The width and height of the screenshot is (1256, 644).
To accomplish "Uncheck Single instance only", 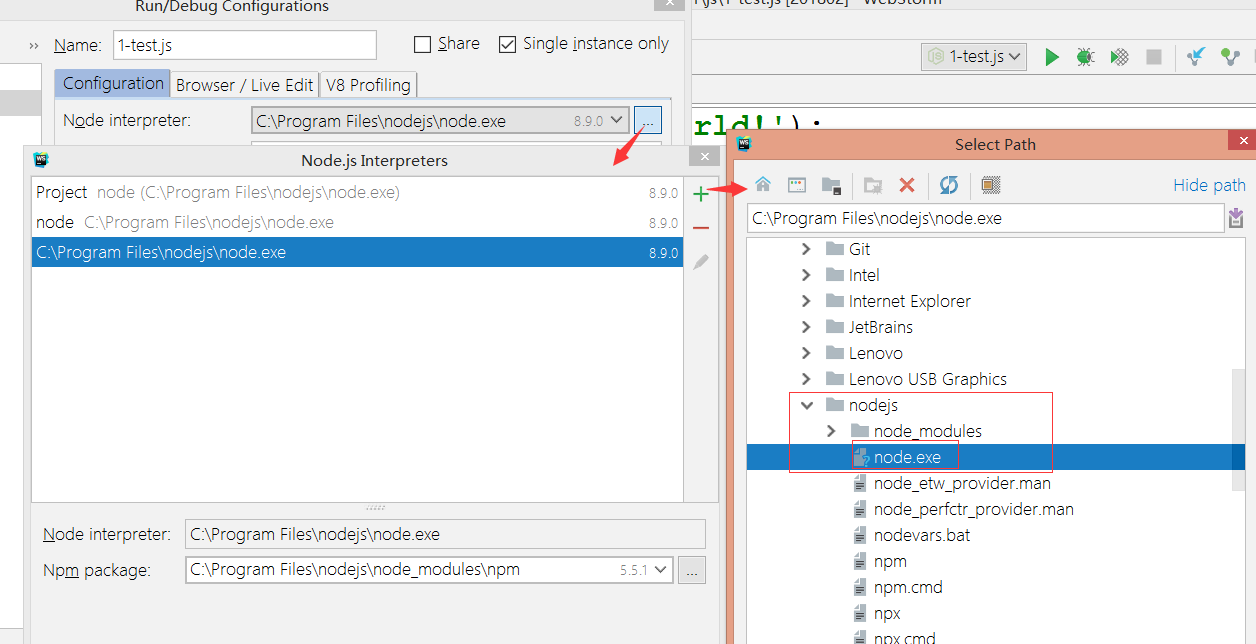I will point(507,44).
